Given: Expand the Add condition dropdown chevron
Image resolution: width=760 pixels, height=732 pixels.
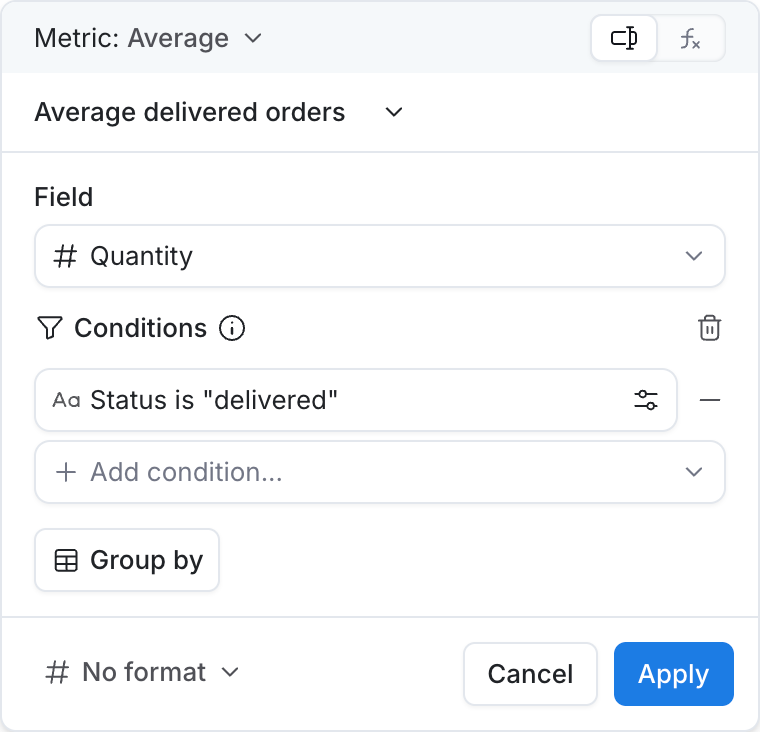Looking at the screenshot, I should coord(694,472).
